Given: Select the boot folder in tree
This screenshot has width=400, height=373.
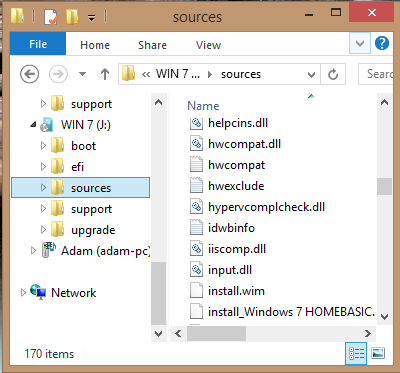Looking at the screenshot, I should click(83, 146).
